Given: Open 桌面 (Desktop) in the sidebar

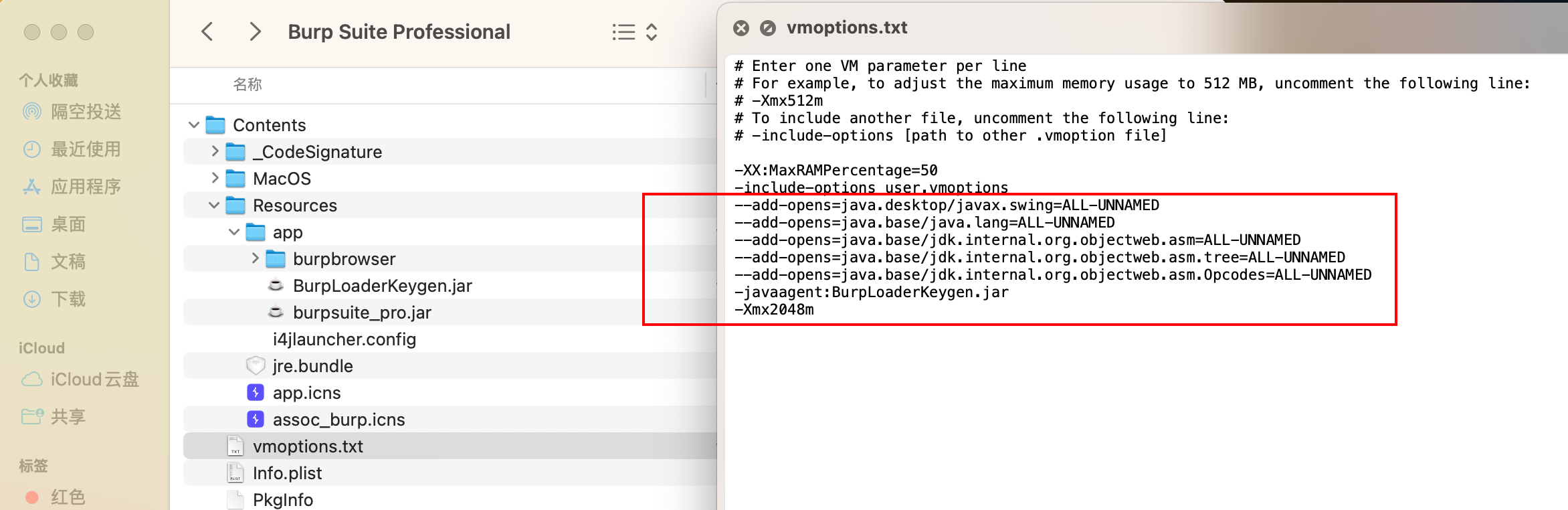Looking at the screenshot, I should point(55,224).
